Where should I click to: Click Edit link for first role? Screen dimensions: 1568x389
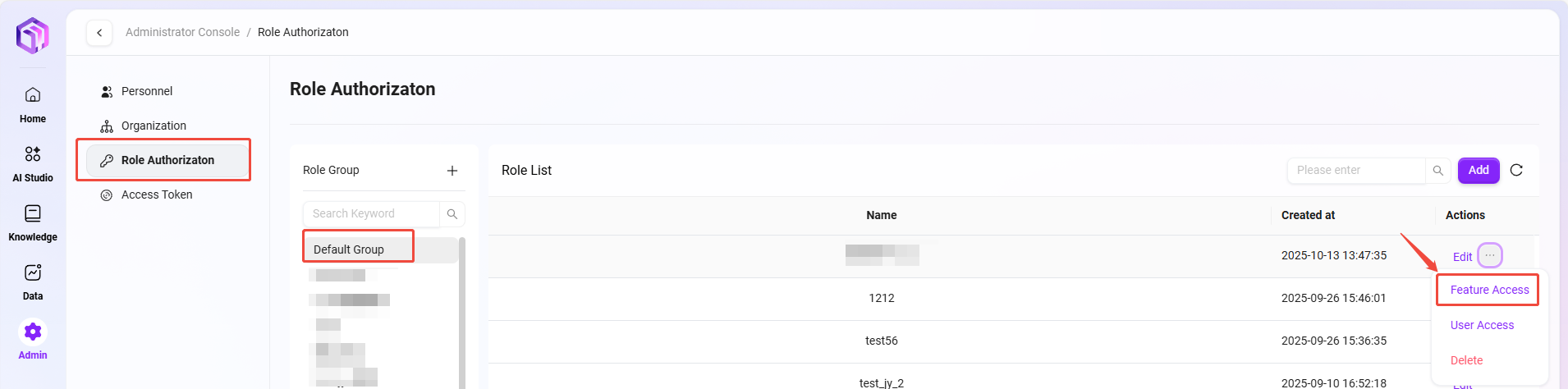point(1462,257)
